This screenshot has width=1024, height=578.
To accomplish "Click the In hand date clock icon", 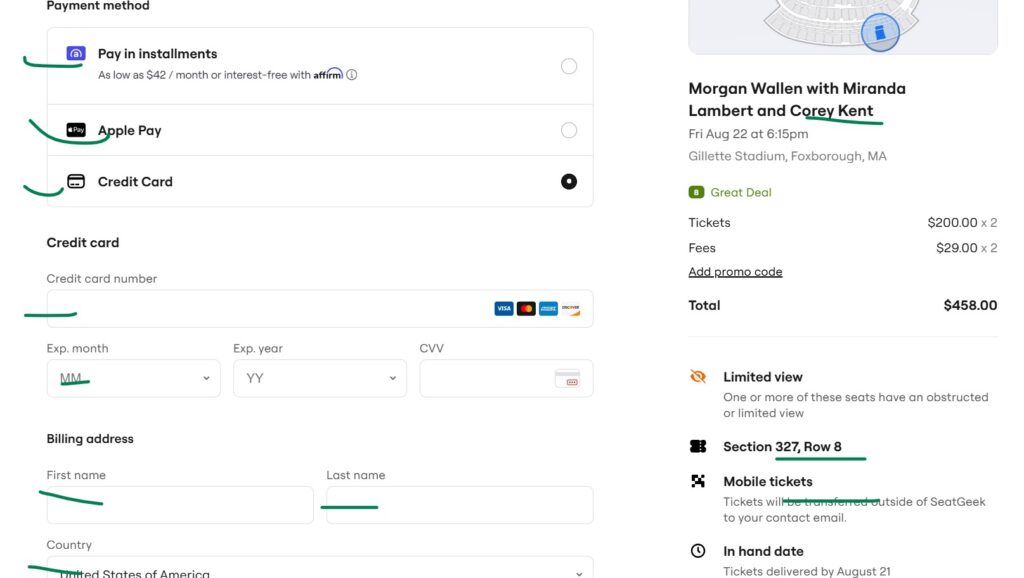I will click(x=698, y=551).
